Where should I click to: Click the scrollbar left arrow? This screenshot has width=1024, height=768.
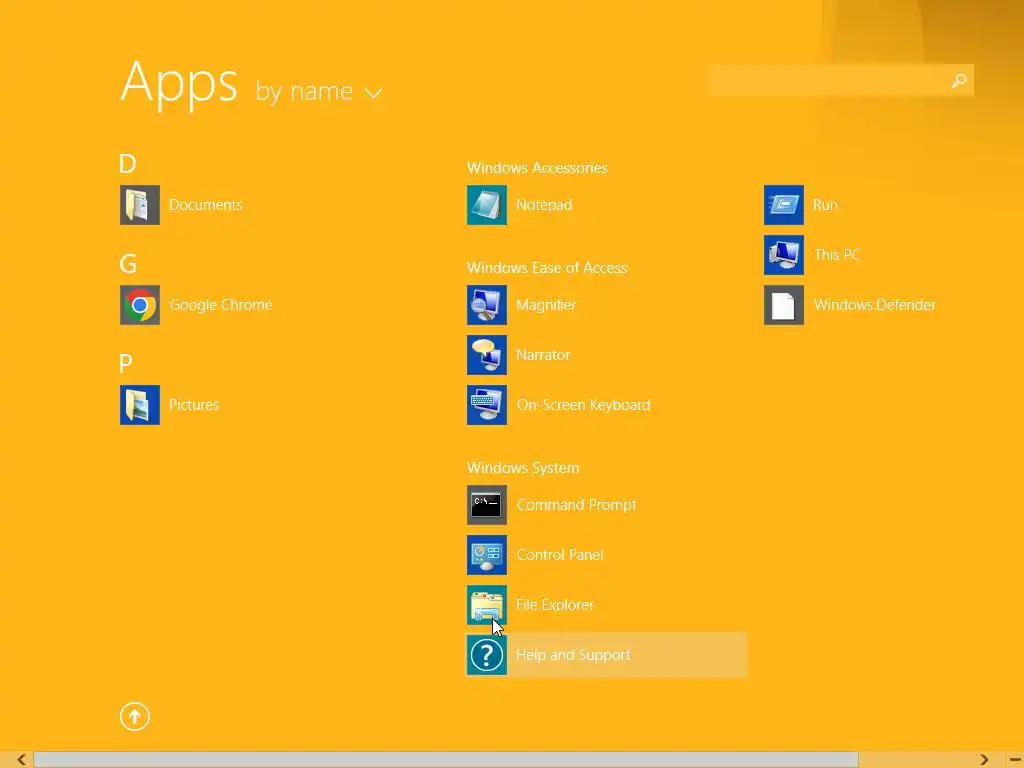(22, 760)
